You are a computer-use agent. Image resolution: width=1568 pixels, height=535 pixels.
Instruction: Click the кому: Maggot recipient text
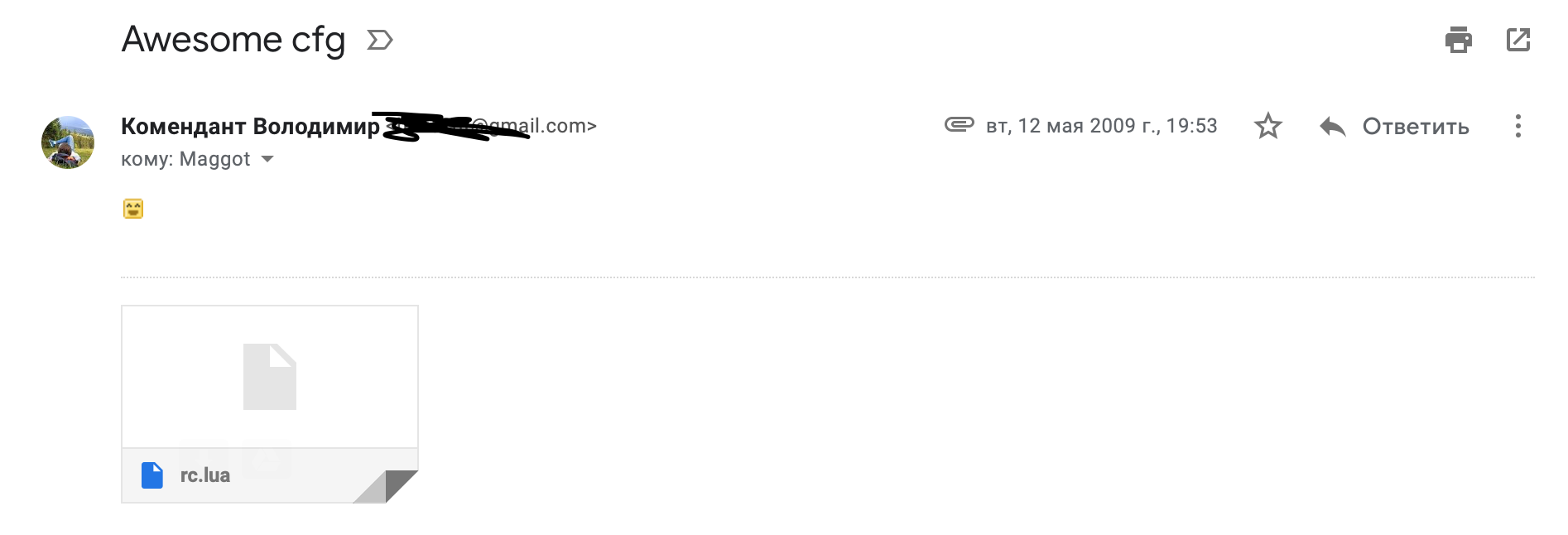point(185,159)
